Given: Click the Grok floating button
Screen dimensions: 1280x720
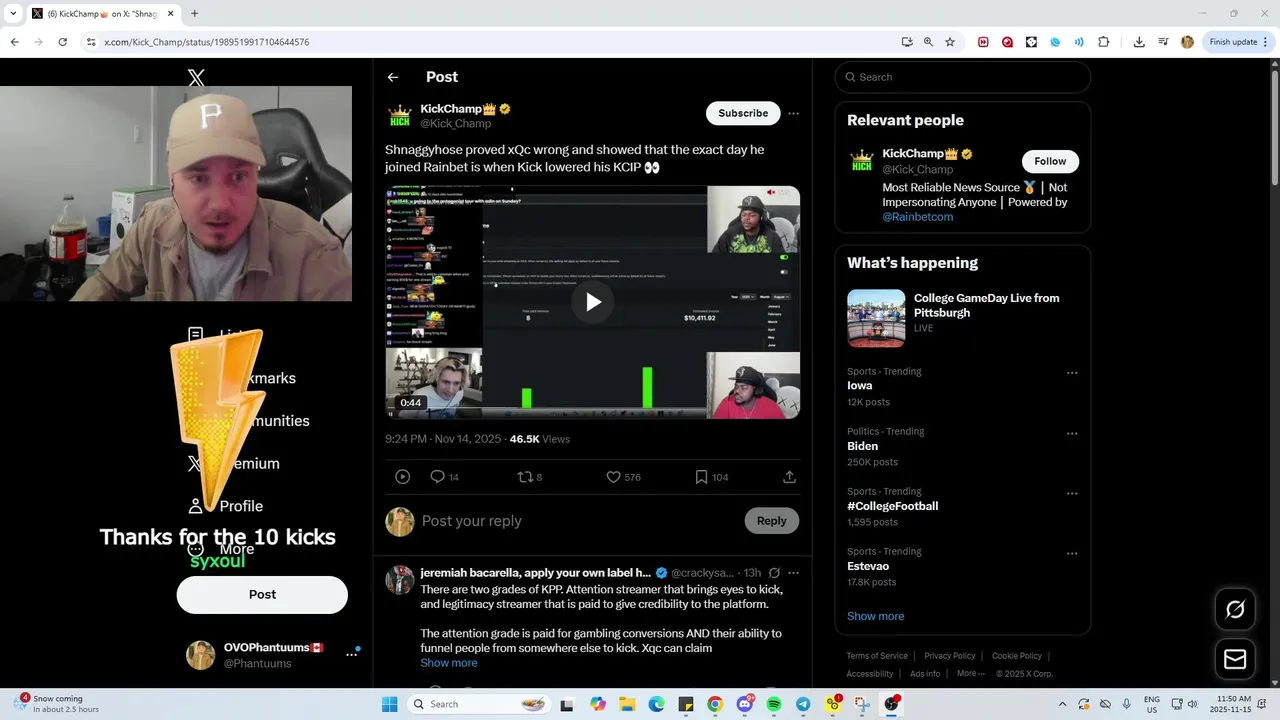Looking at the screenshot, I should pos(1235,609).
